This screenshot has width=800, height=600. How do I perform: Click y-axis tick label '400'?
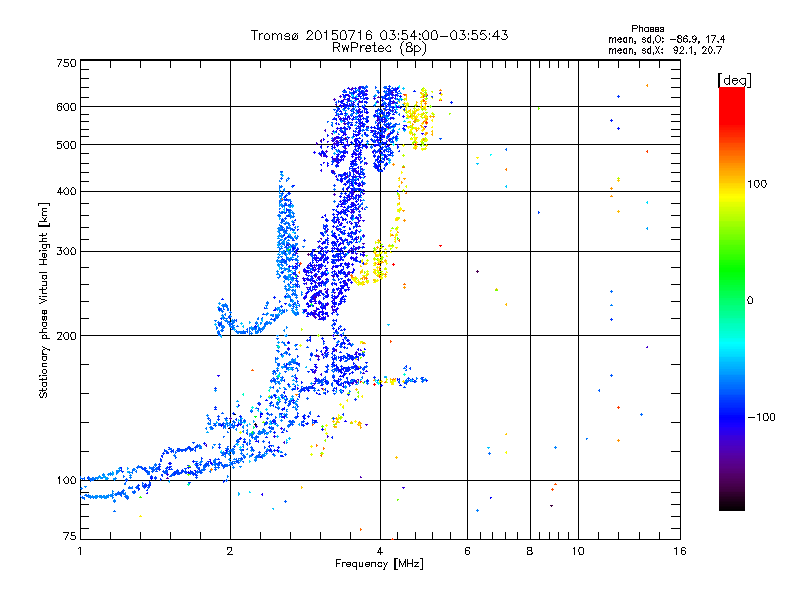pyautogui.click(x=66, y=191)
